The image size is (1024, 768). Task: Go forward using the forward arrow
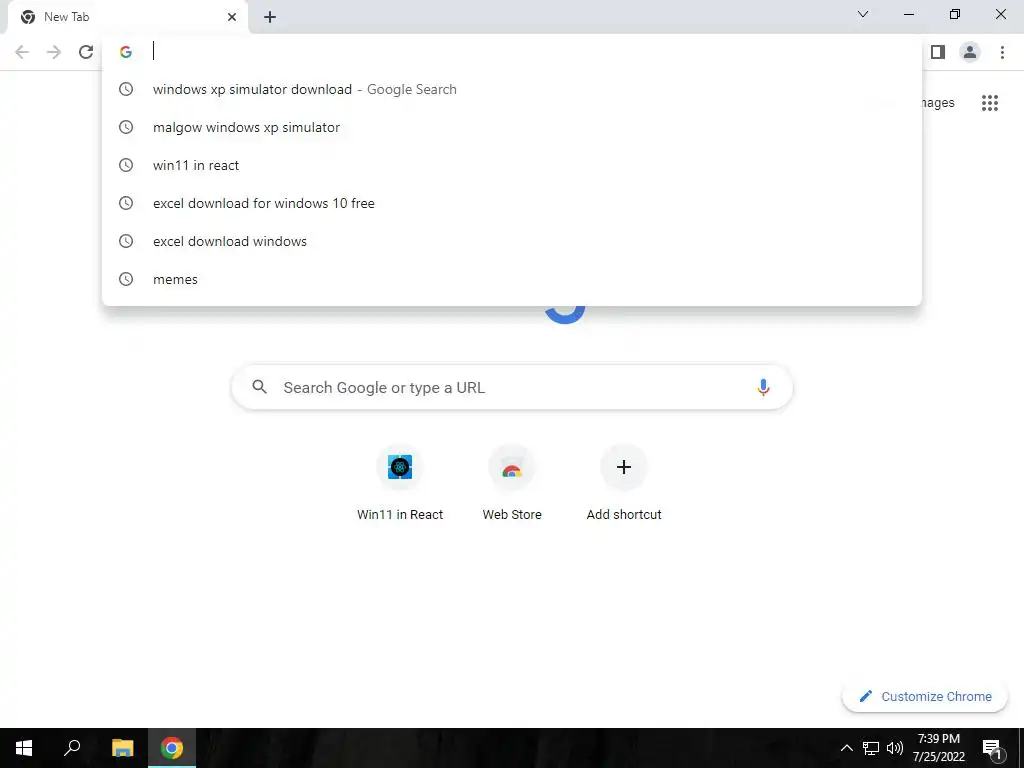coord(54,52)
